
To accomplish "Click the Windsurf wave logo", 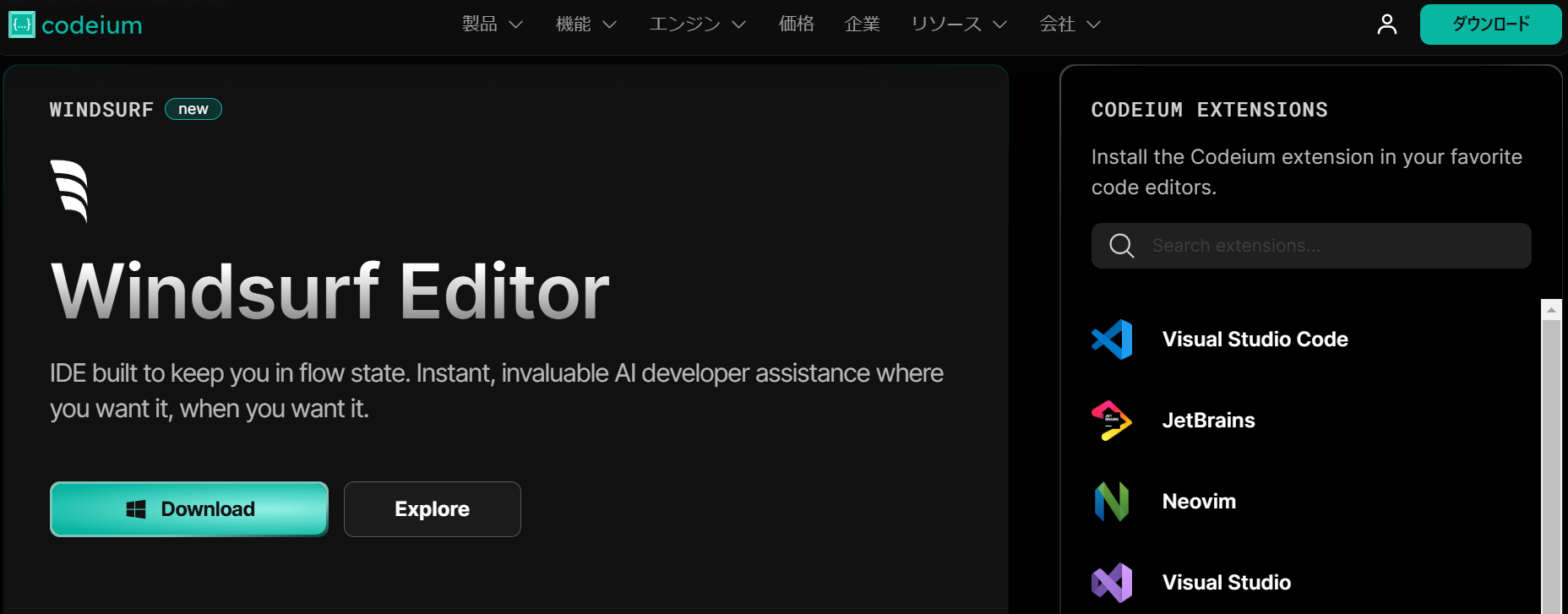I will [x=69, y=191].
